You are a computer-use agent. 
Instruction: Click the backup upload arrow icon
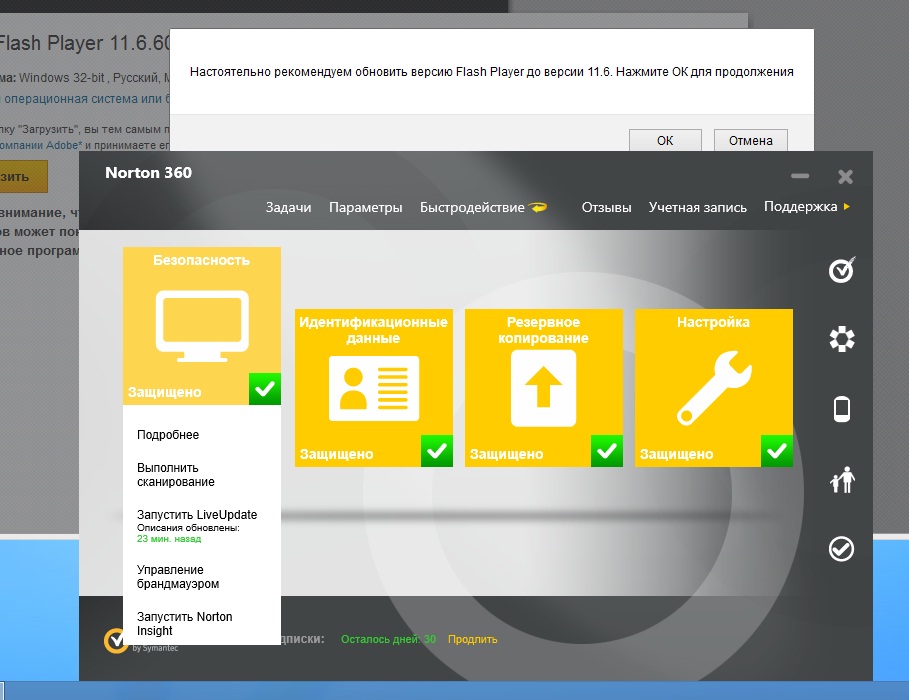543,387
